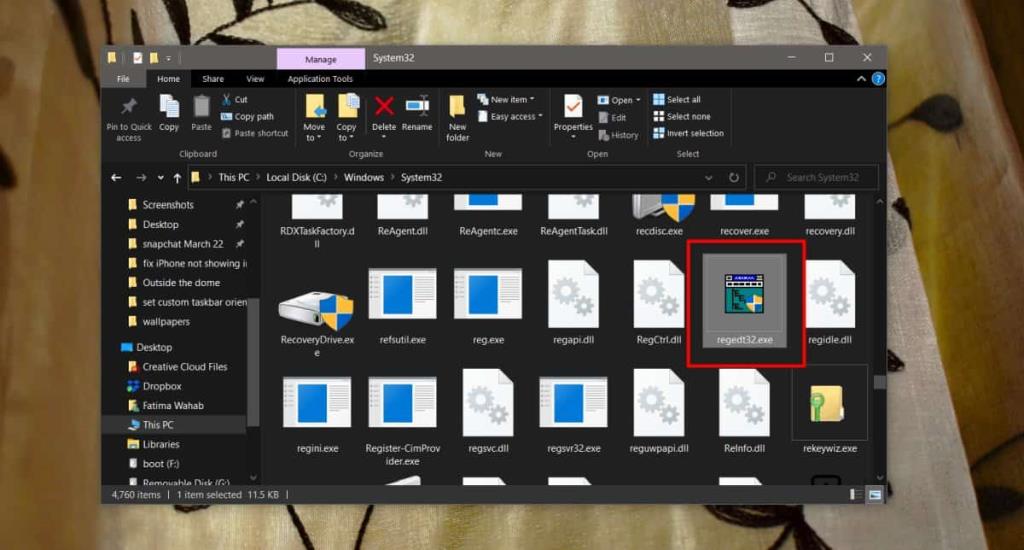
Task: Select the reg.exe file icon
Action: click(x=488, y=295)
